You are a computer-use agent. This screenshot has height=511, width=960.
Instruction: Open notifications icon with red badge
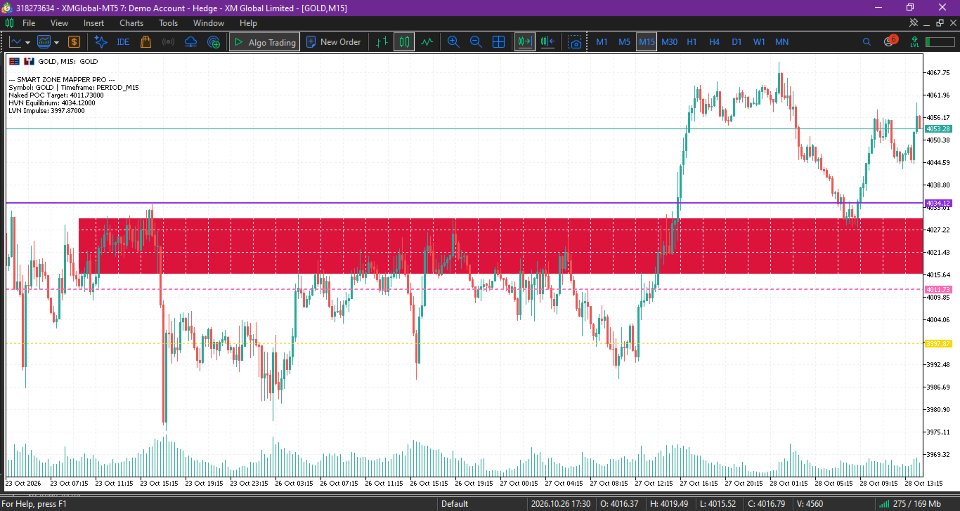click(x=890, y=42)
